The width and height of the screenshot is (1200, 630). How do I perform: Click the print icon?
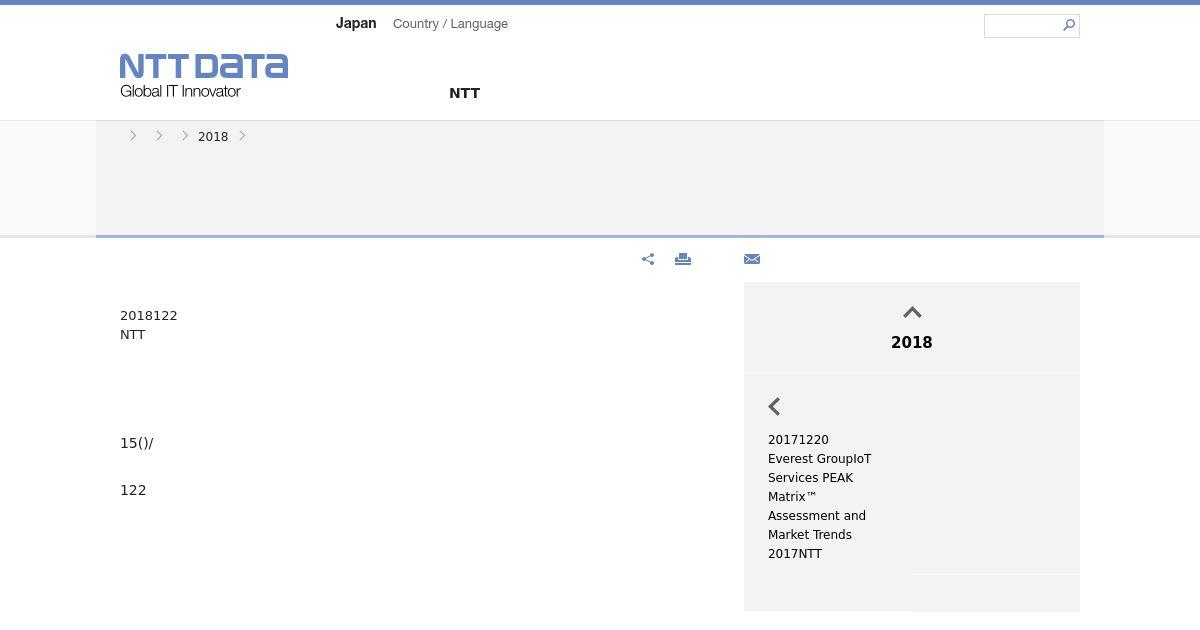point(683,259)
